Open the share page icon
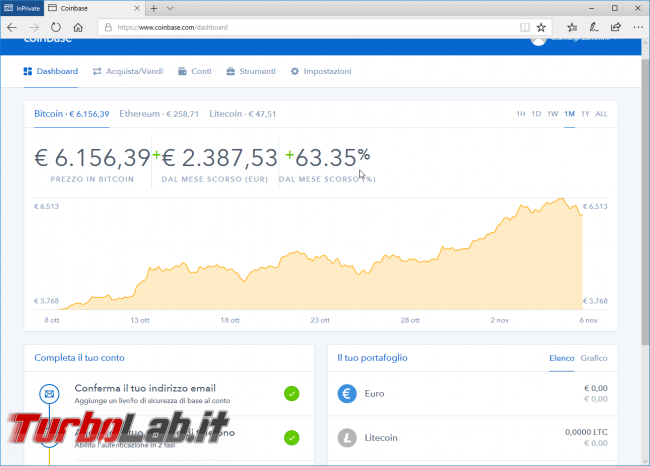The width and height of the screenshot is (650, 466). (616, 27)
